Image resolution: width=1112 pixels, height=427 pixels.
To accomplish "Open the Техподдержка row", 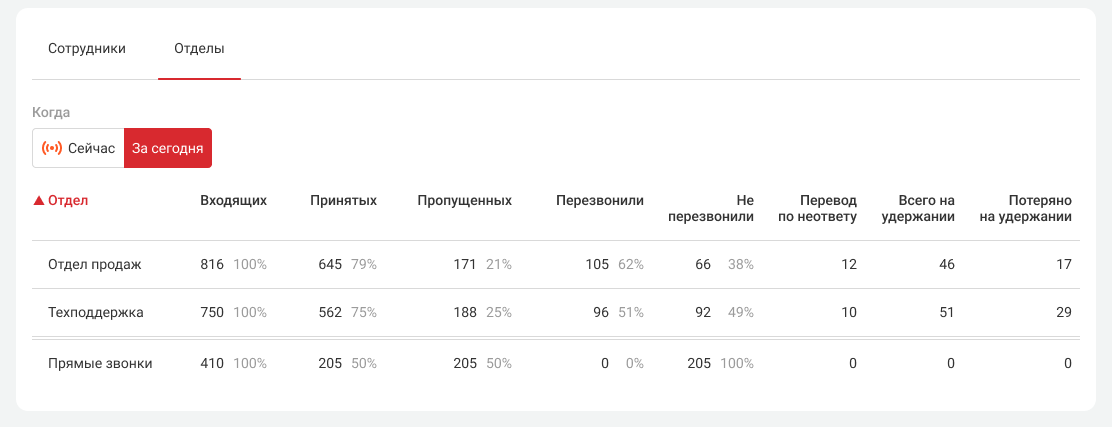I will click(96, 313).
